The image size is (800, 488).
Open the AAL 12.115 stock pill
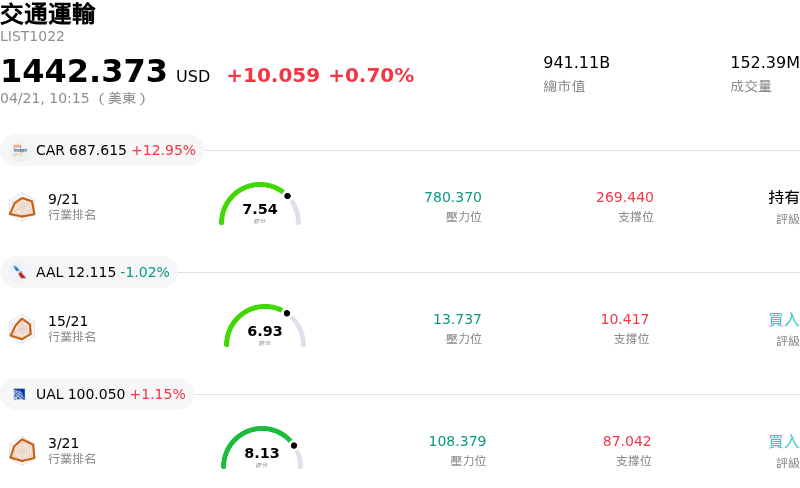(x=89, y=272)
